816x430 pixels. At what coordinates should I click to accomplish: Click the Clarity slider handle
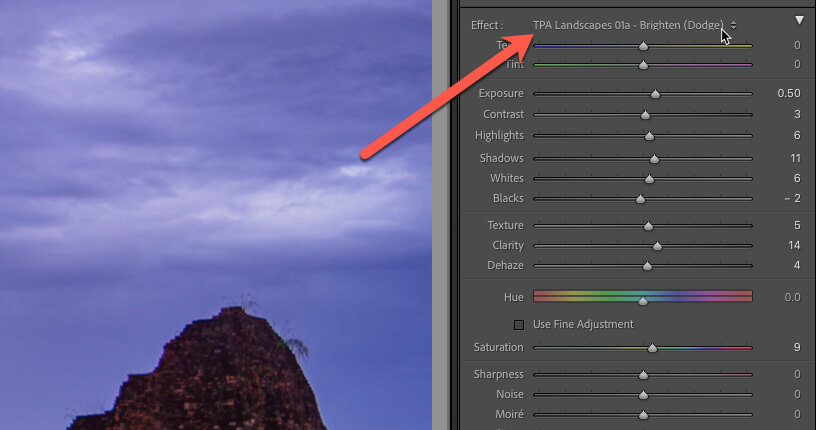pyautogui.click(x=657, y=246)
